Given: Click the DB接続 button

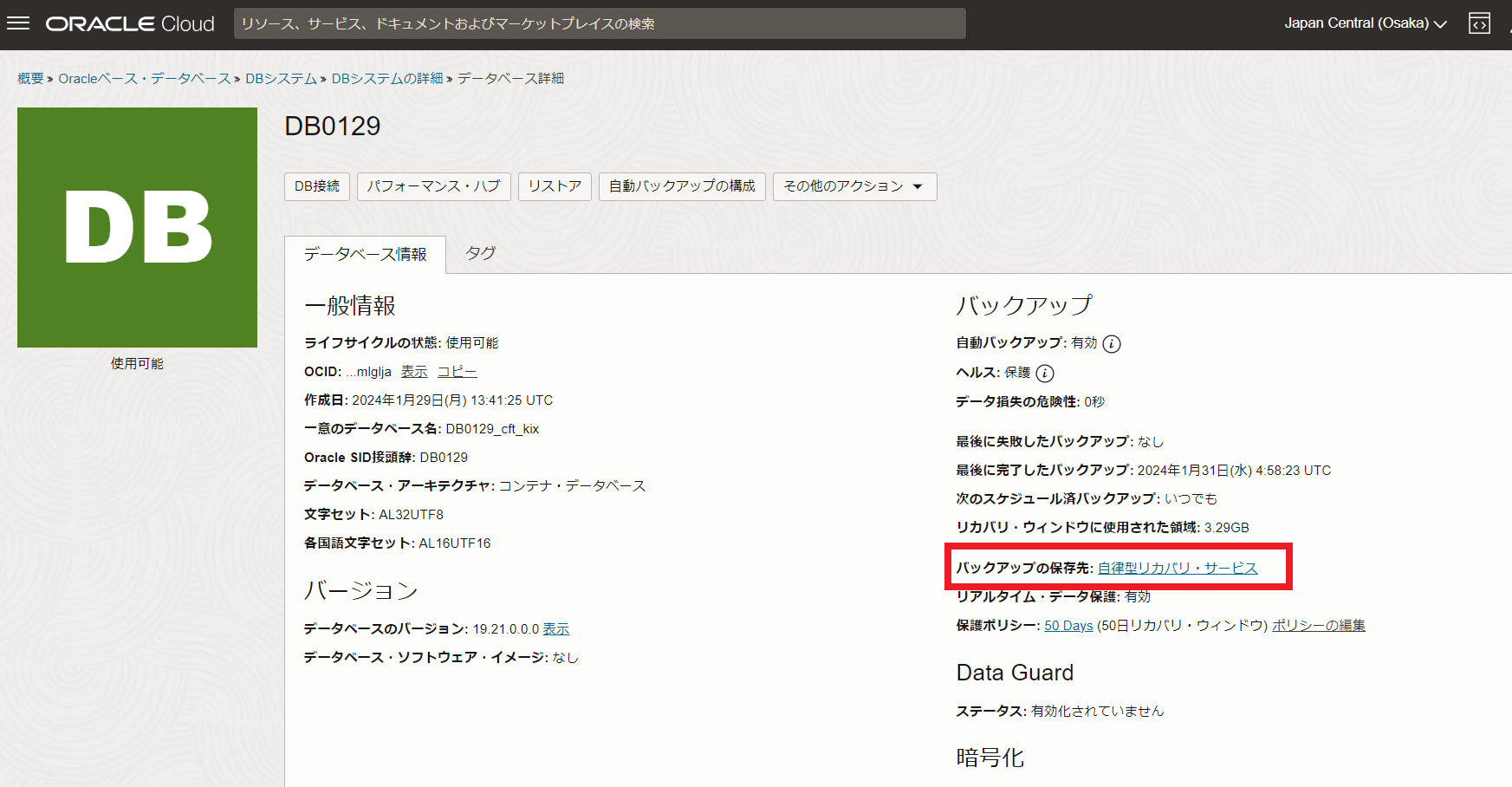Looking at the screenshot, I should pyautogui.click(x=317, y=186).
